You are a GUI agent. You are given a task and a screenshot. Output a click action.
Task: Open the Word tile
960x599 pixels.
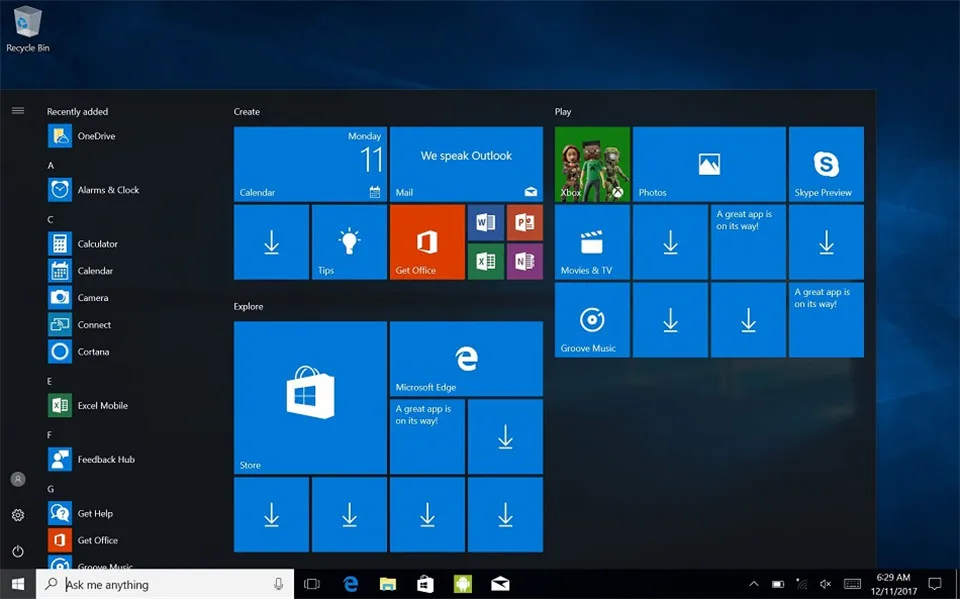[486, 223]
